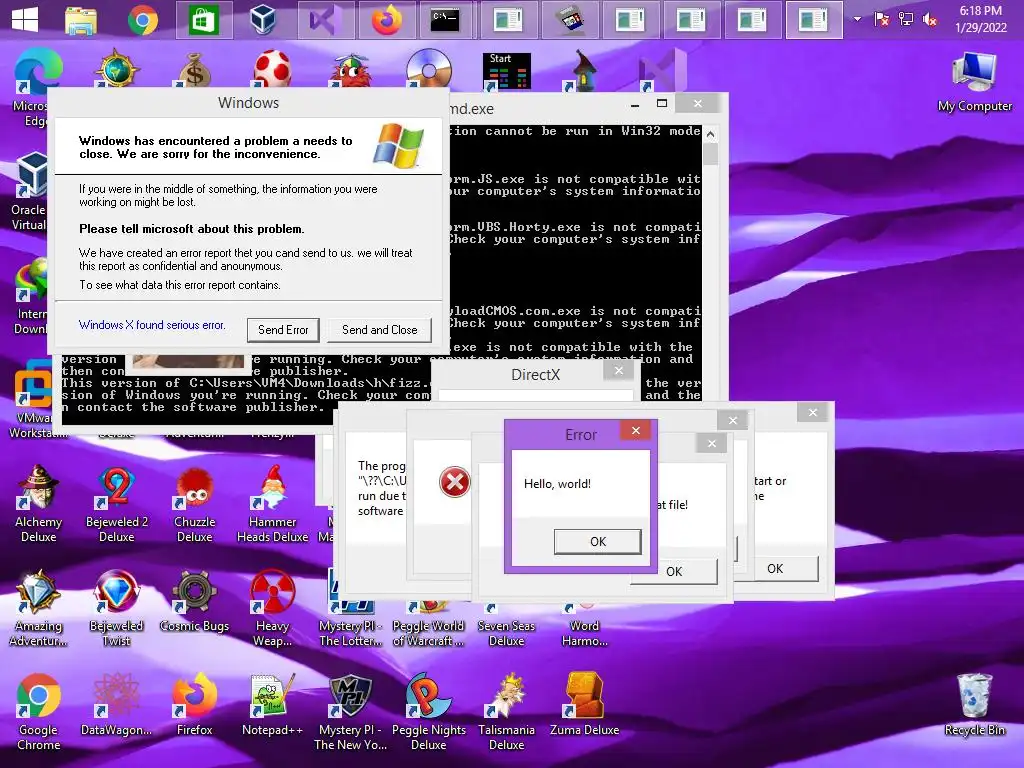Open the DataWagon desktop icon
This screenshot has height=768, width=1024.
pos(116,704)
